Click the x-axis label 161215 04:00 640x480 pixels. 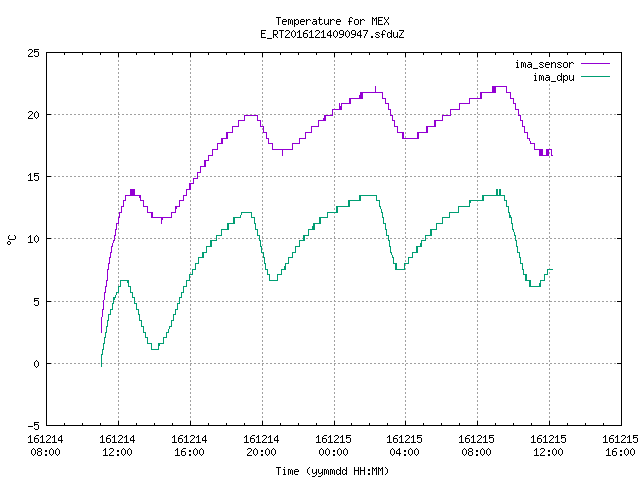[404, 446]
